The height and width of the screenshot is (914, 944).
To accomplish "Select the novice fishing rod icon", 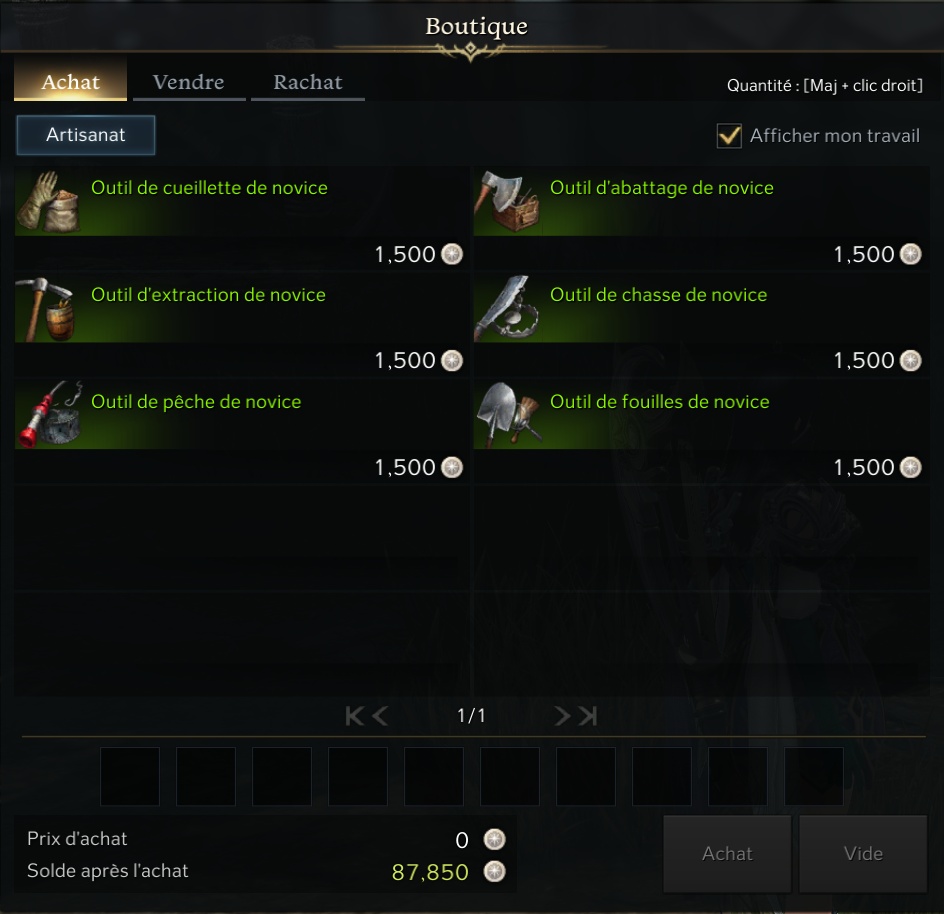I will point(48,415).
